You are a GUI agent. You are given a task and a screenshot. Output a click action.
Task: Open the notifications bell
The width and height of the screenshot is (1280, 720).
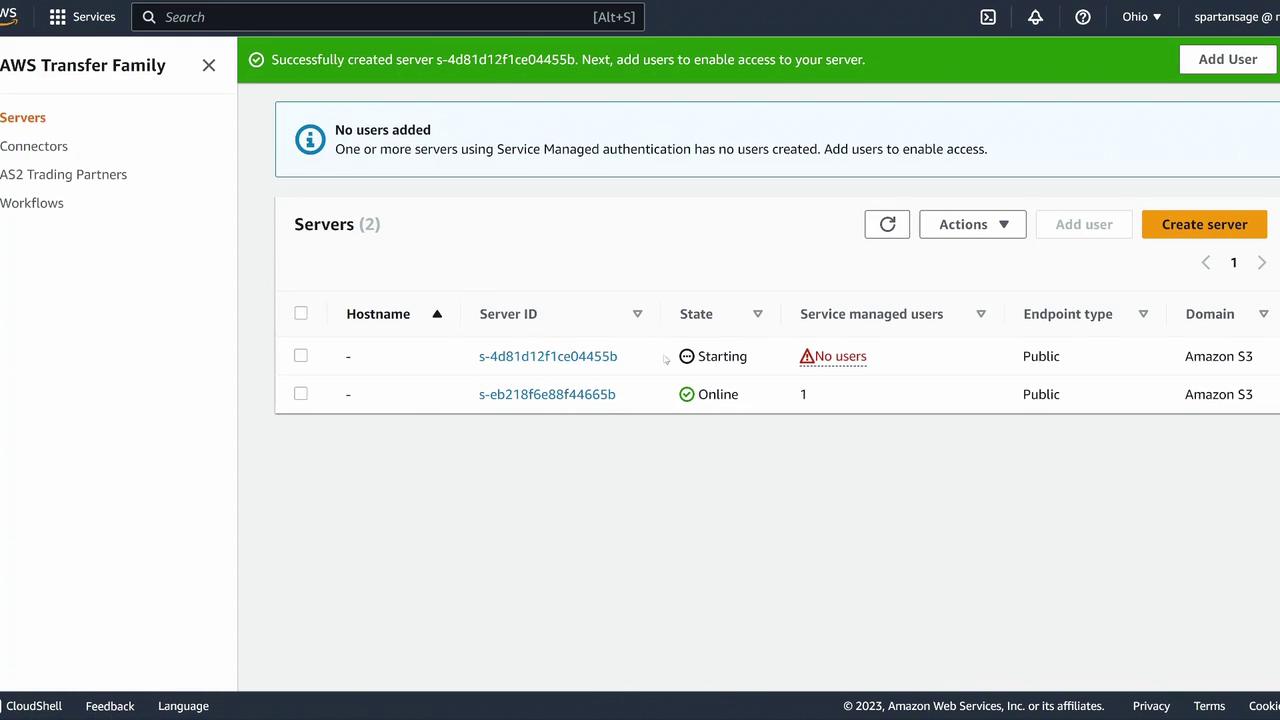1035,17
